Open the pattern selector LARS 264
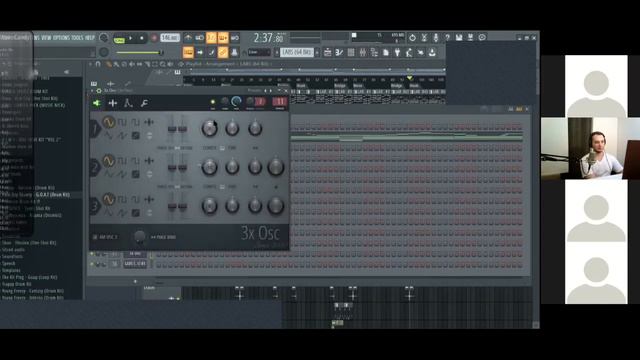640x360 pixels. pyautogui.click(x=297, y=52)
